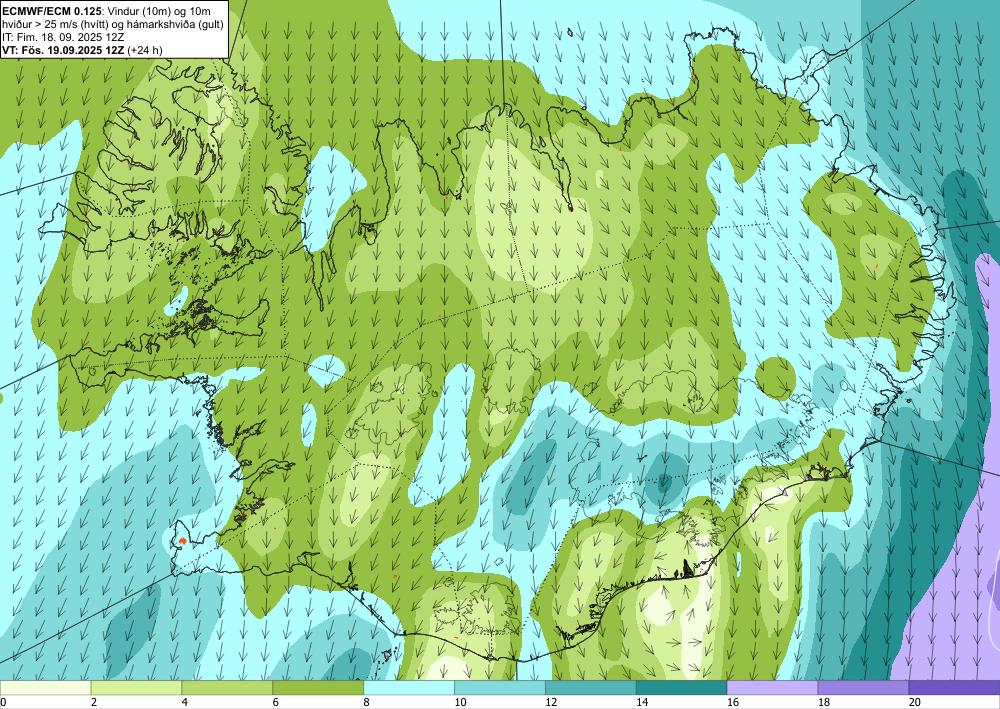Click the legend label "18"
The image size is (1000, 709).
[823, 703]
